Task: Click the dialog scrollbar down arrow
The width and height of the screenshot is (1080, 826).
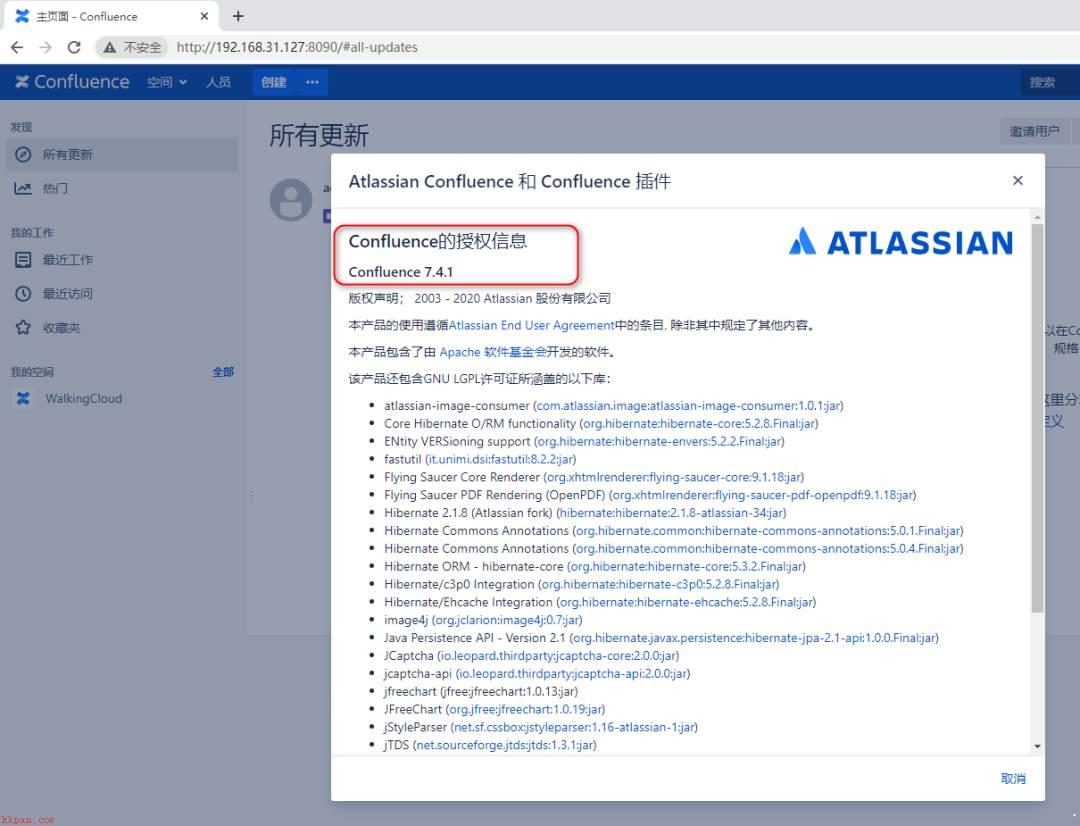Action: [1037, 747]
